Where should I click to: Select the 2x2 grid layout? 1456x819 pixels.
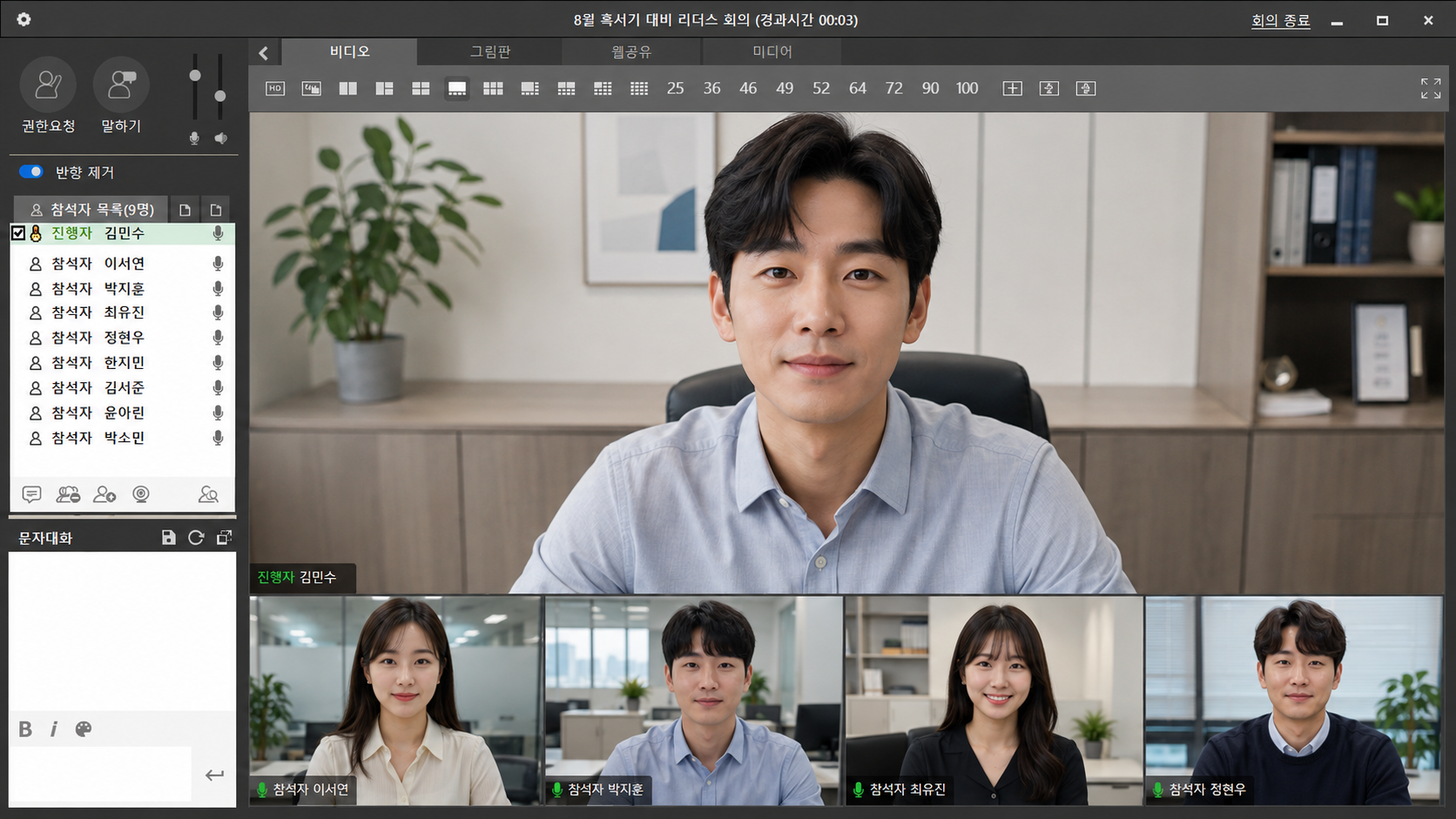[421, 89]
